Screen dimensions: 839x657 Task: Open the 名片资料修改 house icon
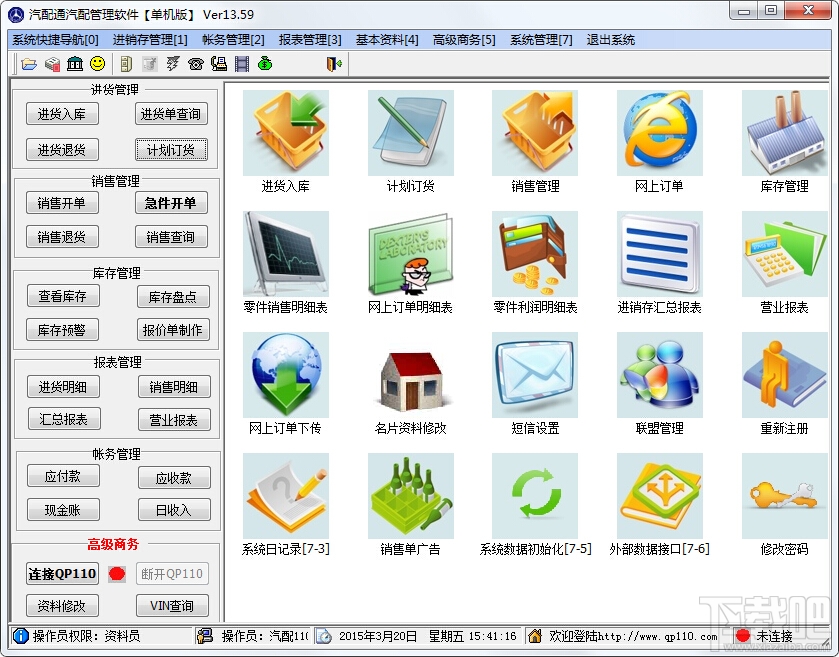pyautogui.click(x=410, y=375)
